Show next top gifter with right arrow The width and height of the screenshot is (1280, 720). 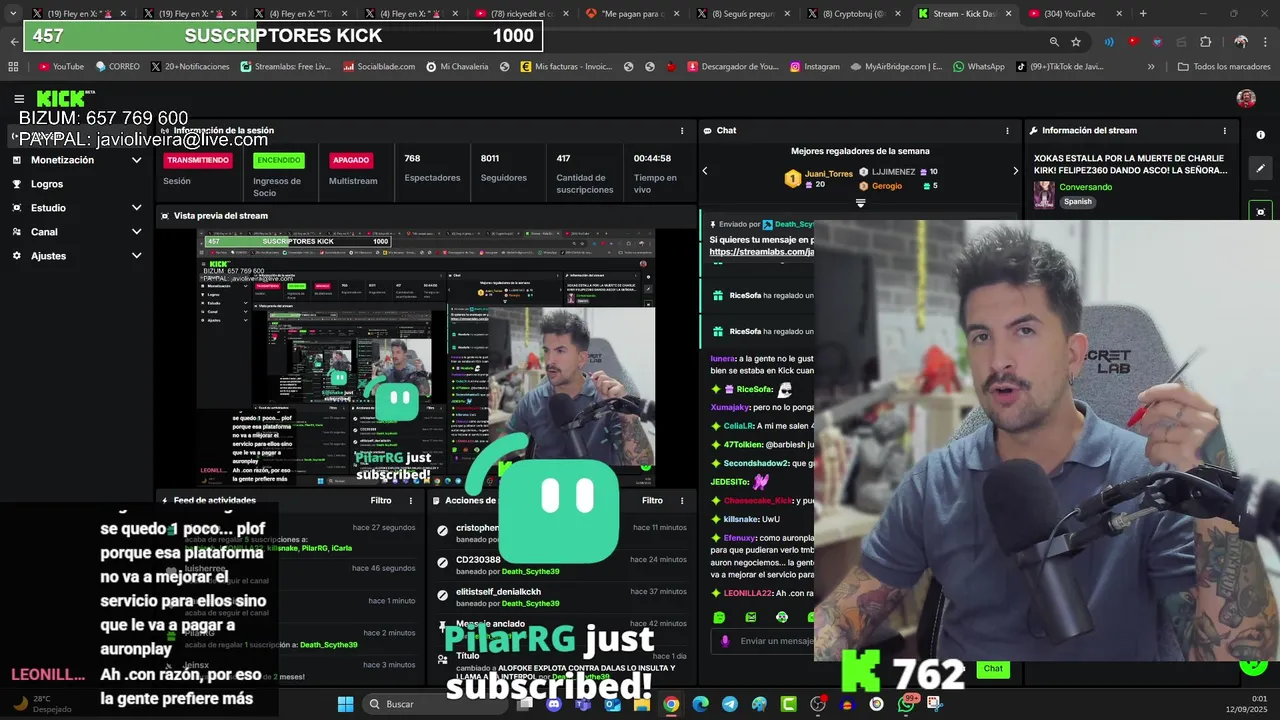coord(1015,171)
